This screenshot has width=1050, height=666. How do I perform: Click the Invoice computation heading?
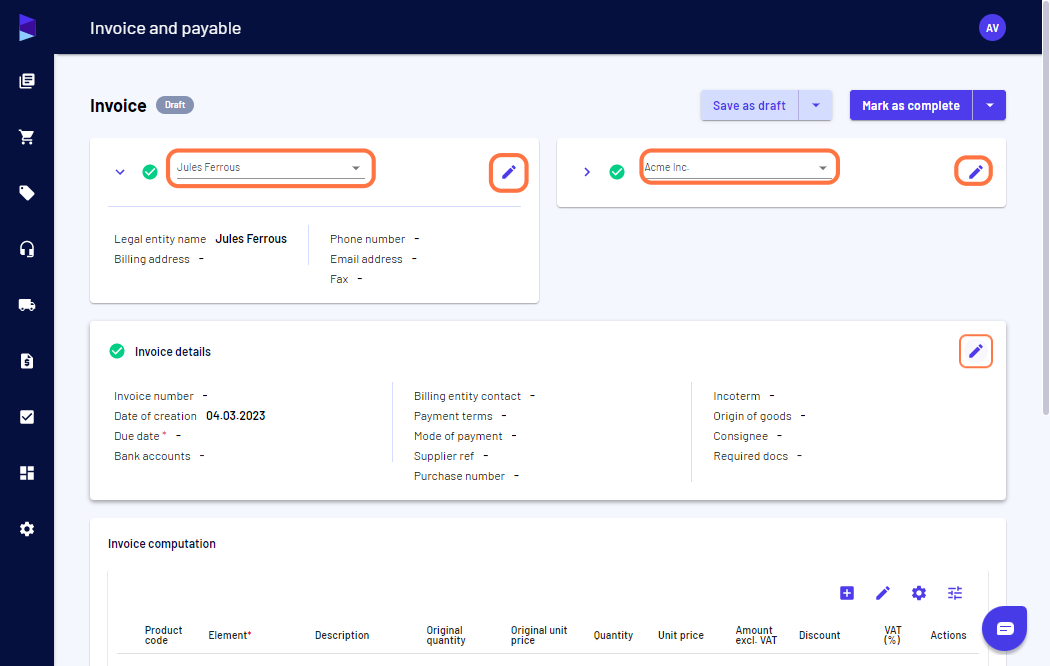[x=162, y=544]
